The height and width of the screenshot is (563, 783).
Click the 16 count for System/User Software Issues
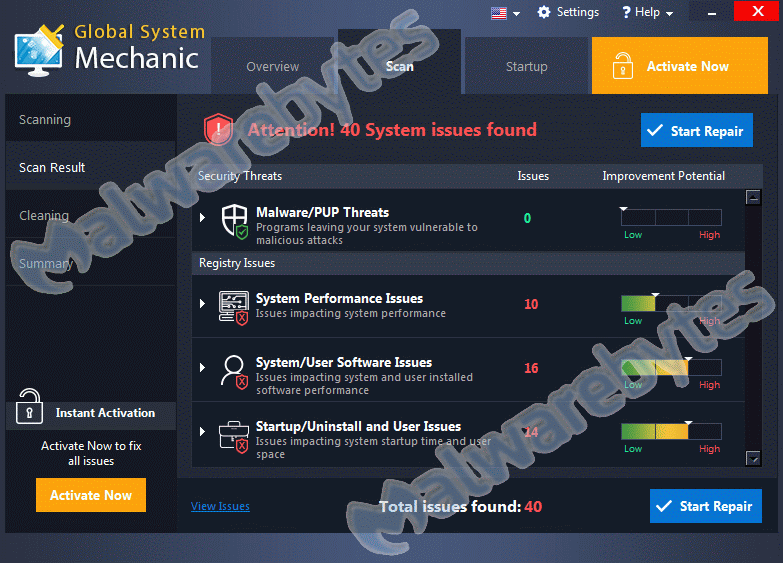[531, 368]
